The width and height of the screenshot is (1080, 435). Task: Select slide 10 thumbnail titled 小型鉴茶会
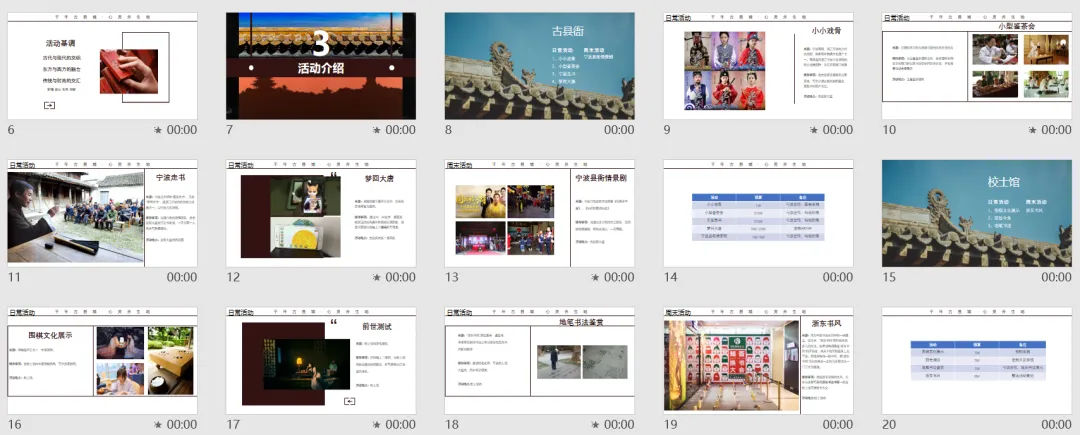point(977,66)
